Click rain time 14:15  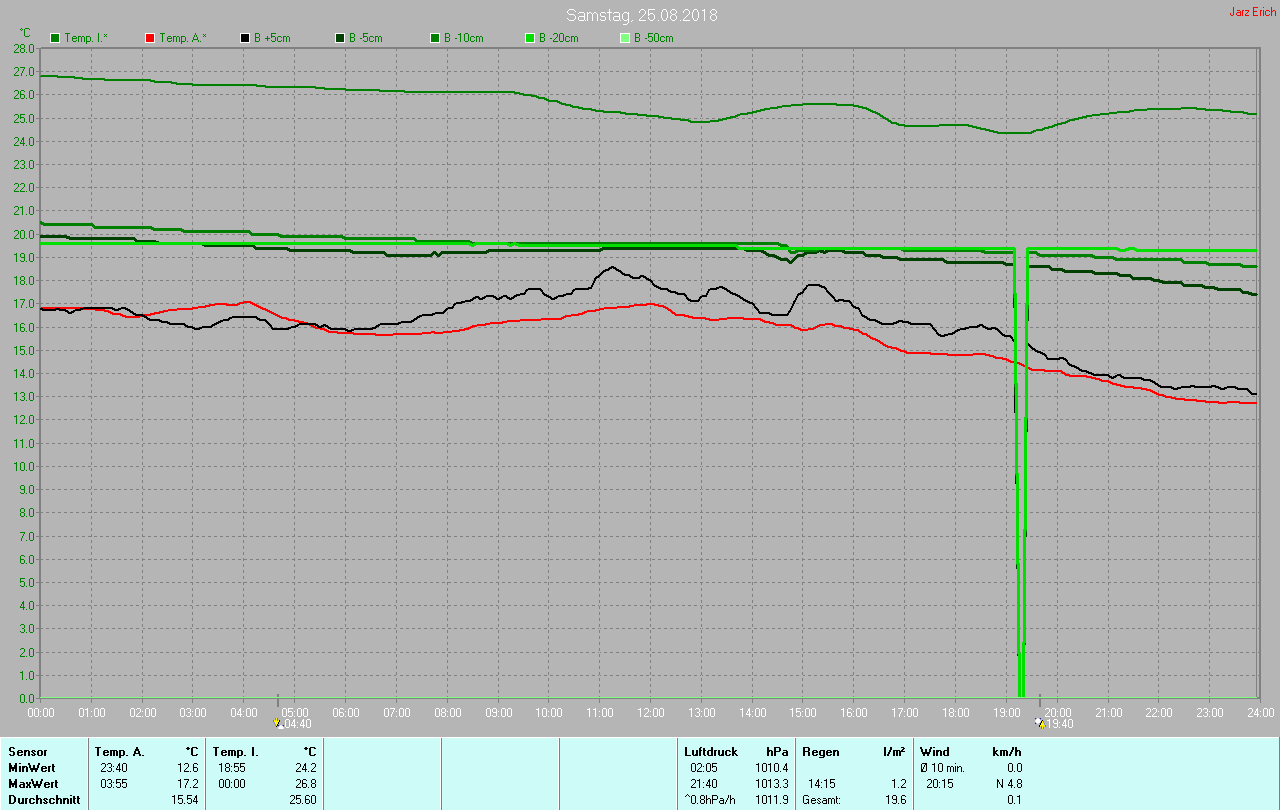click(822, 783)
